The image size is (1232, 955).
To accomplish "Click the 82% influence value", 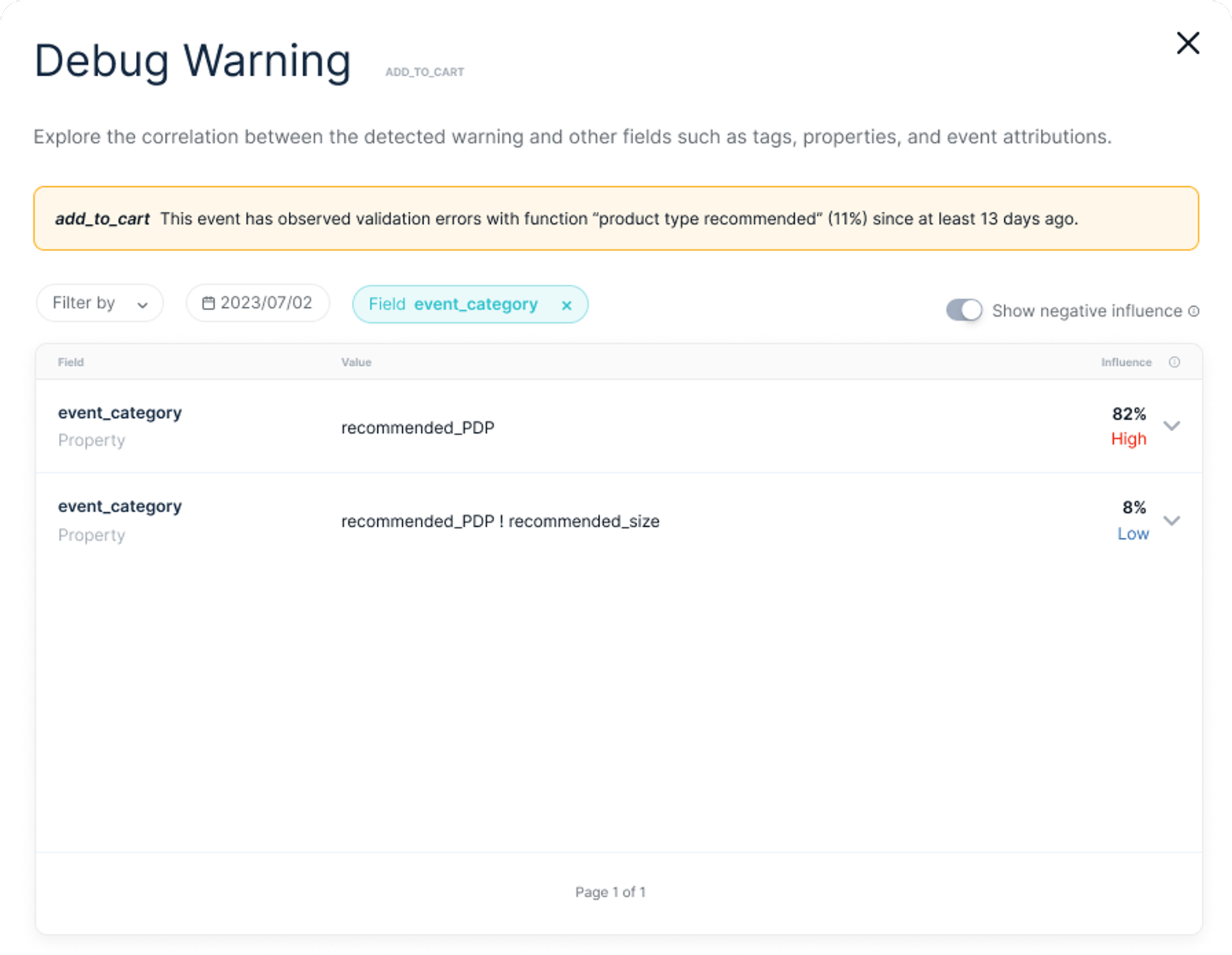I will coord(1129,414).
